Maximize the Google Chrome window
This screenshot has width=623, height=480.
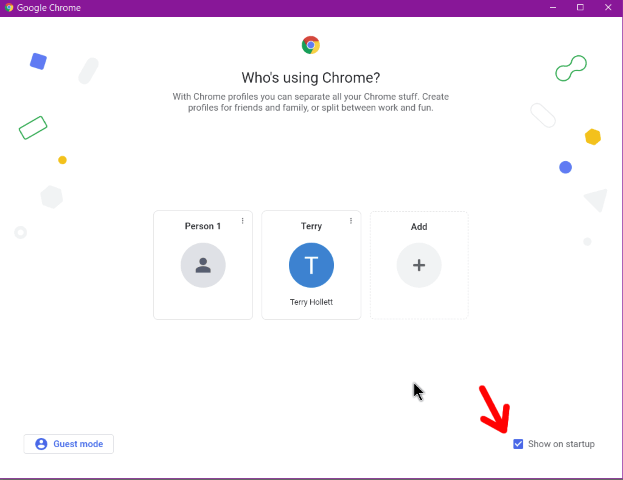tap(580, 8)
